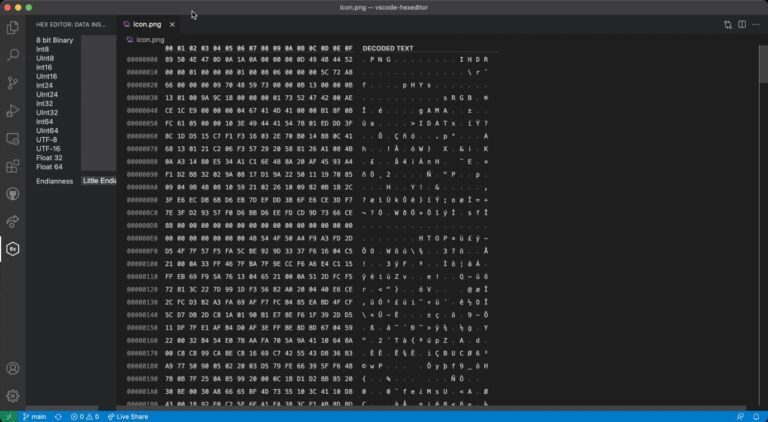Open the Source Control view

[x=13, y=84]
